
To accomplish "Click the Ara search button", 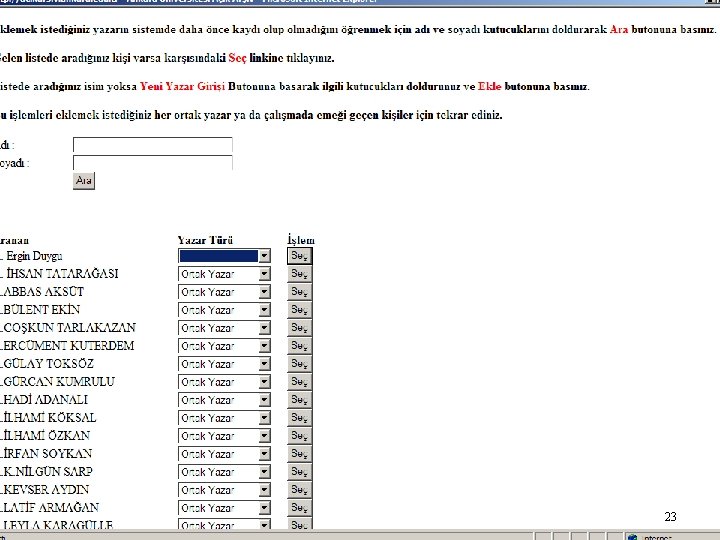I will click(x=84, y=180).
